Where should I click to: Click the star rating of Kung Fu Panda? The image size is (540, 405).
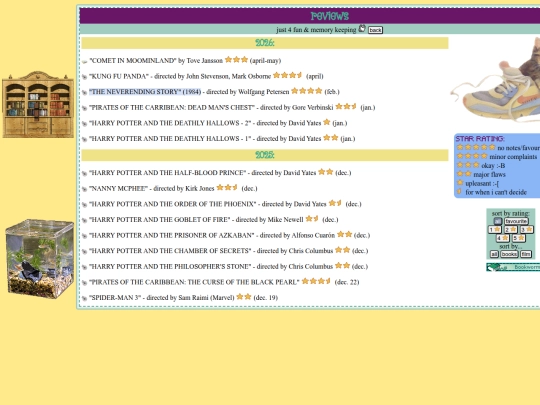[288, 75]
